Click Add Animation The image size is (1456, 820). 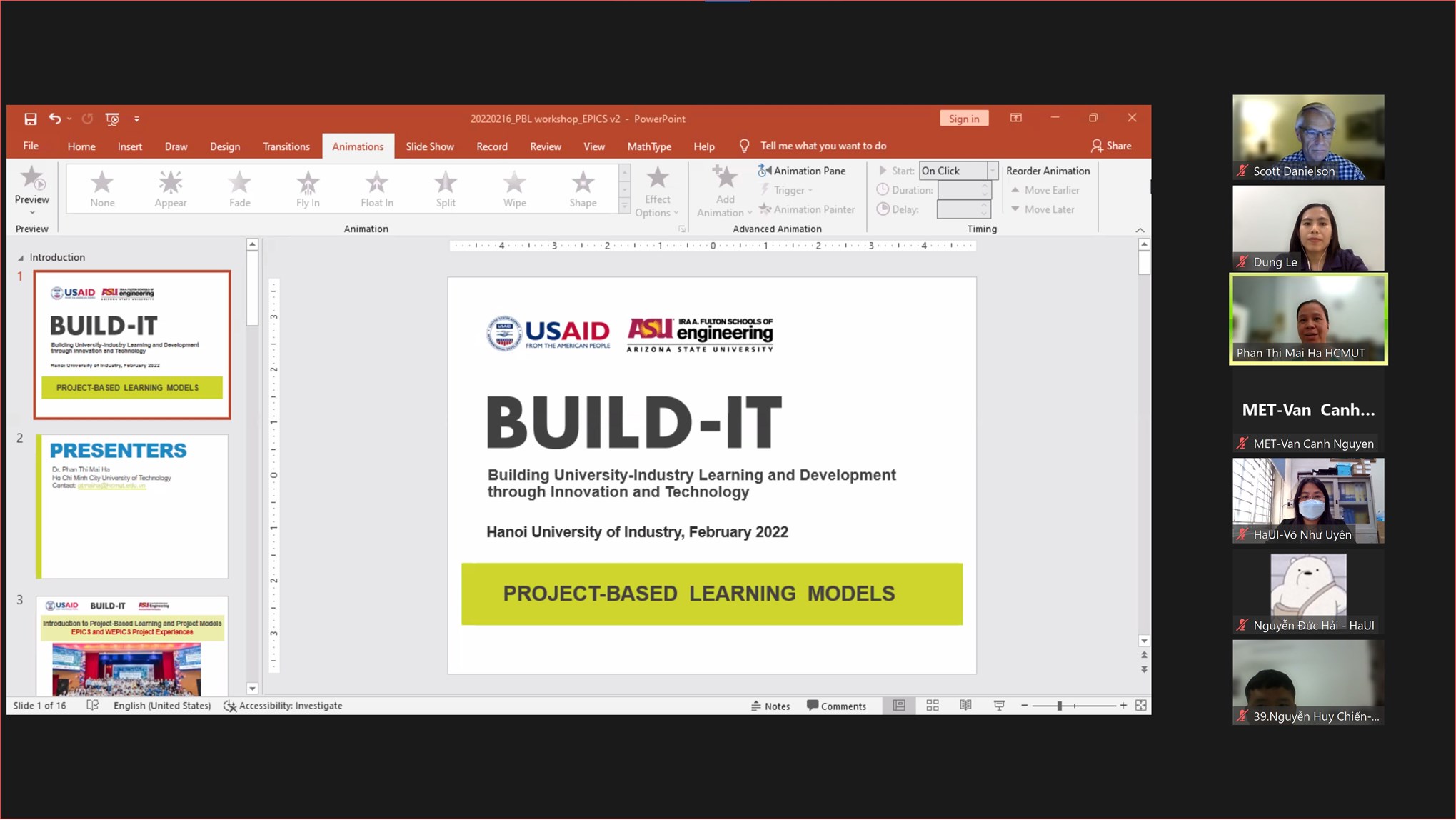pyautogui.click(x=723, y=194)
